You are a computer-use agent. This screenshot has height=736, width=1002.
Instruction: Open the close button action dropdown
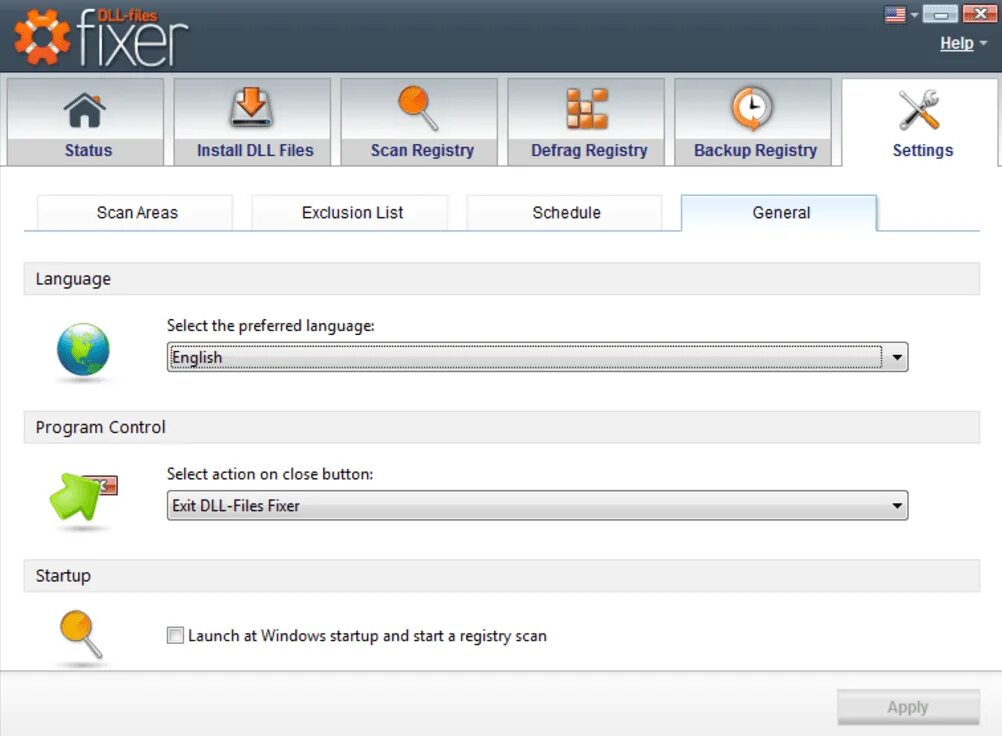pyautogui.click(x=537, y=505)
